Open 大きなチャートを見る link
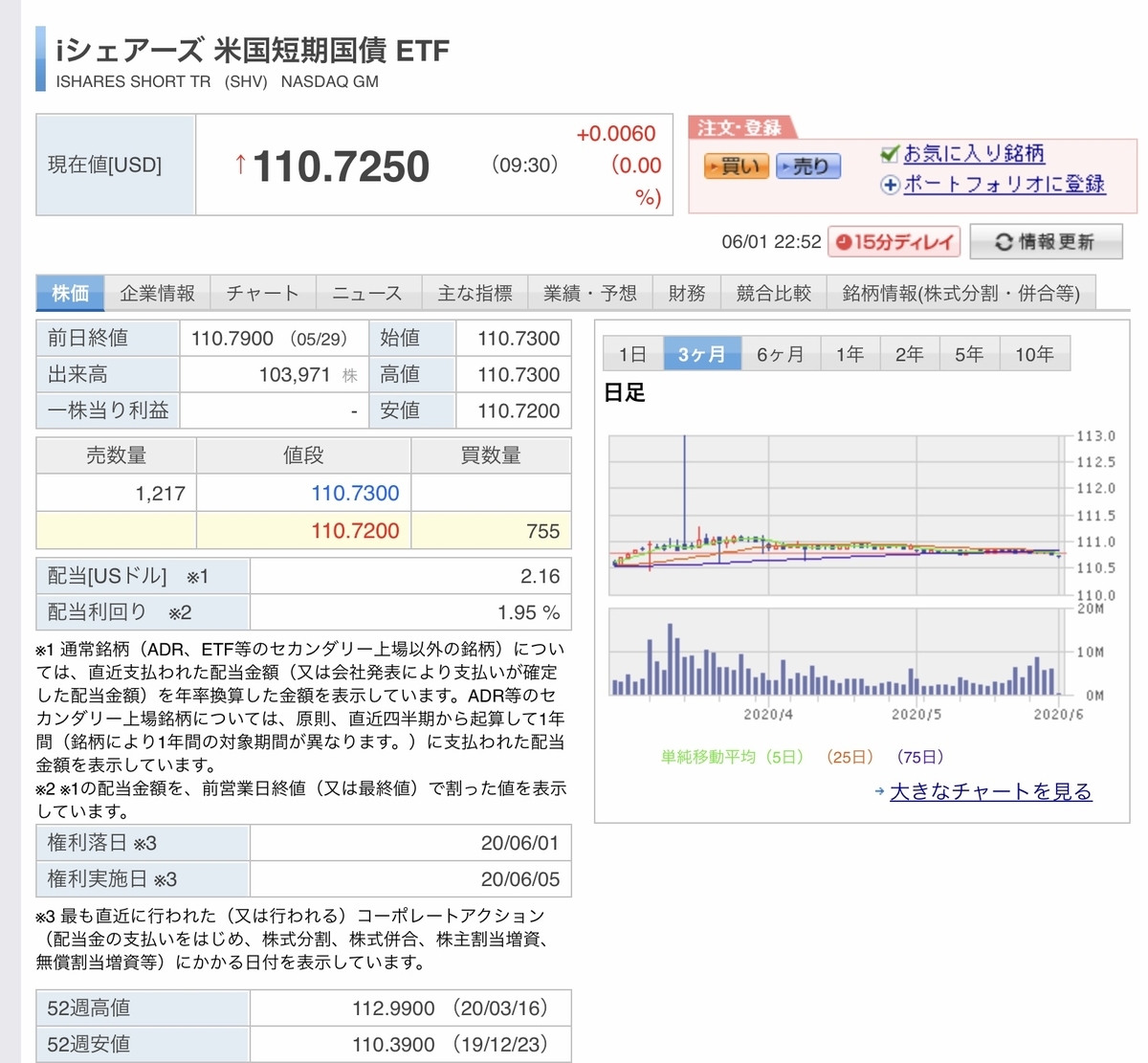Viewport: 1148px width, 1063px height. click(990, 791)
